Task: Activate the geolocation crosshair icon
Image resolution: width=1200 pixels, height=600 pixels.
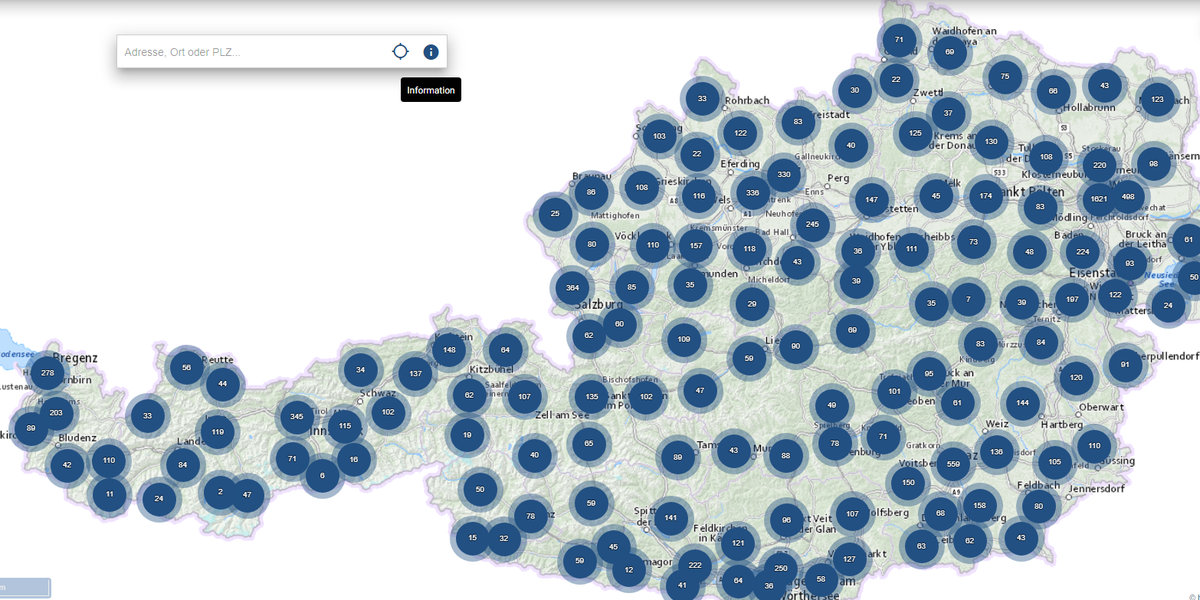Action: (400, 50)
